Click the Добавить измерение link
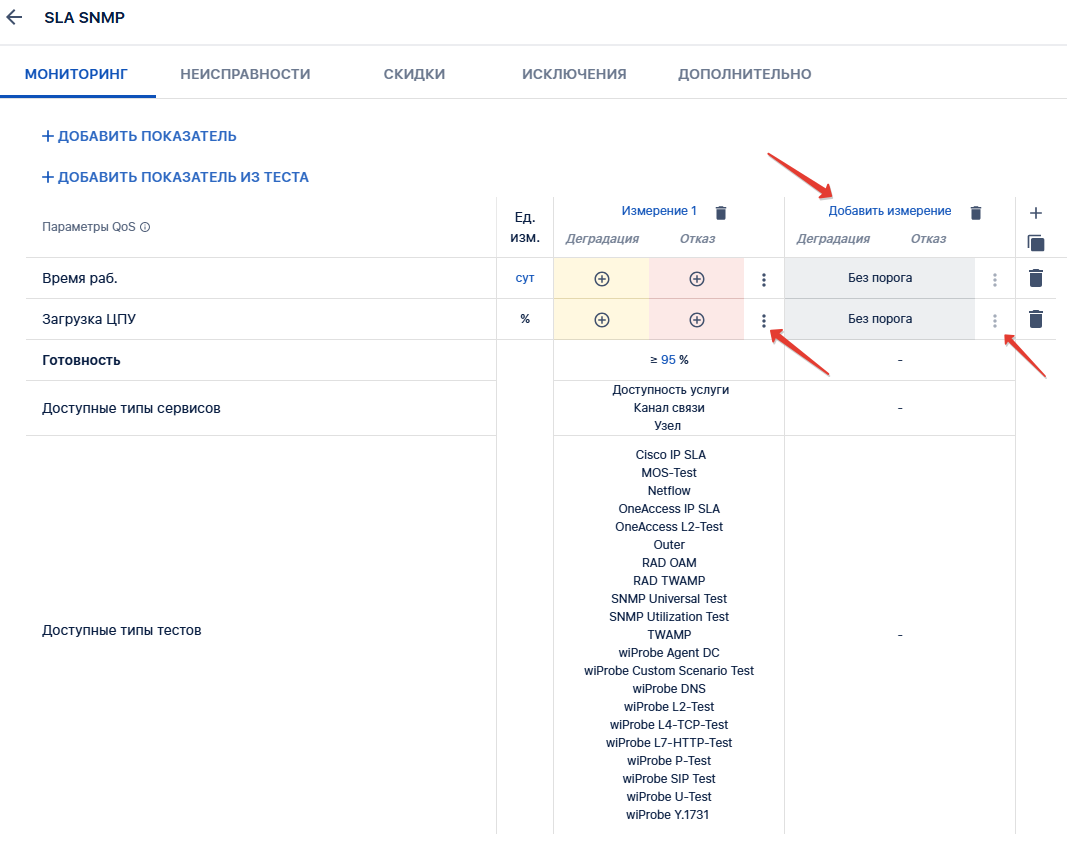Screen dimensions: 1067x861 889,211
